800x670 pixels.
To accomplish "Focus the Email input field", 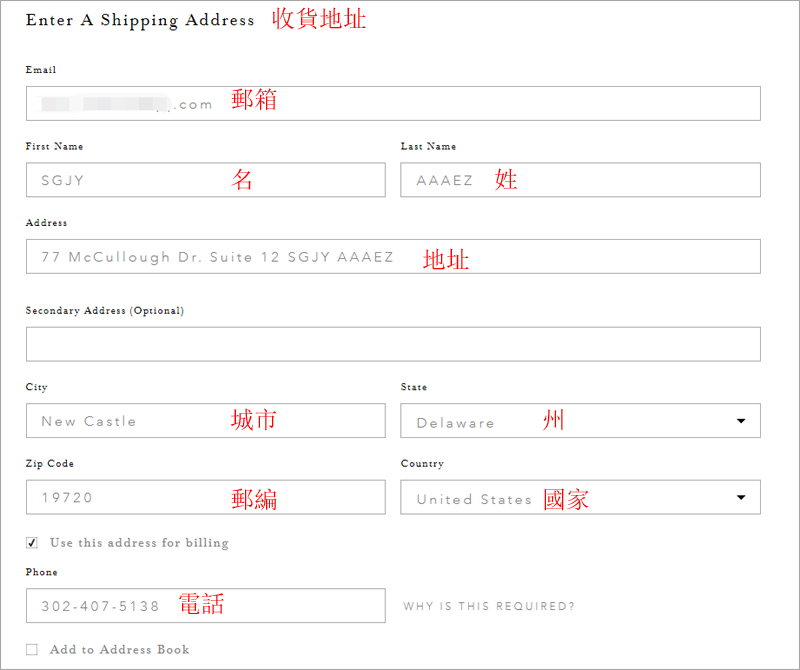I will (x=393, y=104).
